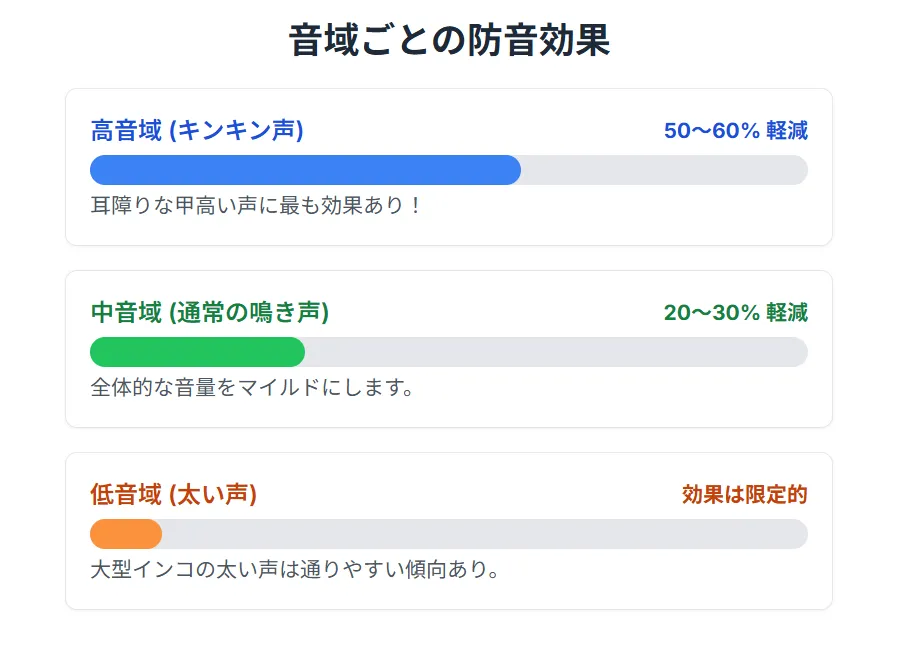Click the page title 音域ごとの防音効果
This screenshot has height=649, width=900.
449,41
